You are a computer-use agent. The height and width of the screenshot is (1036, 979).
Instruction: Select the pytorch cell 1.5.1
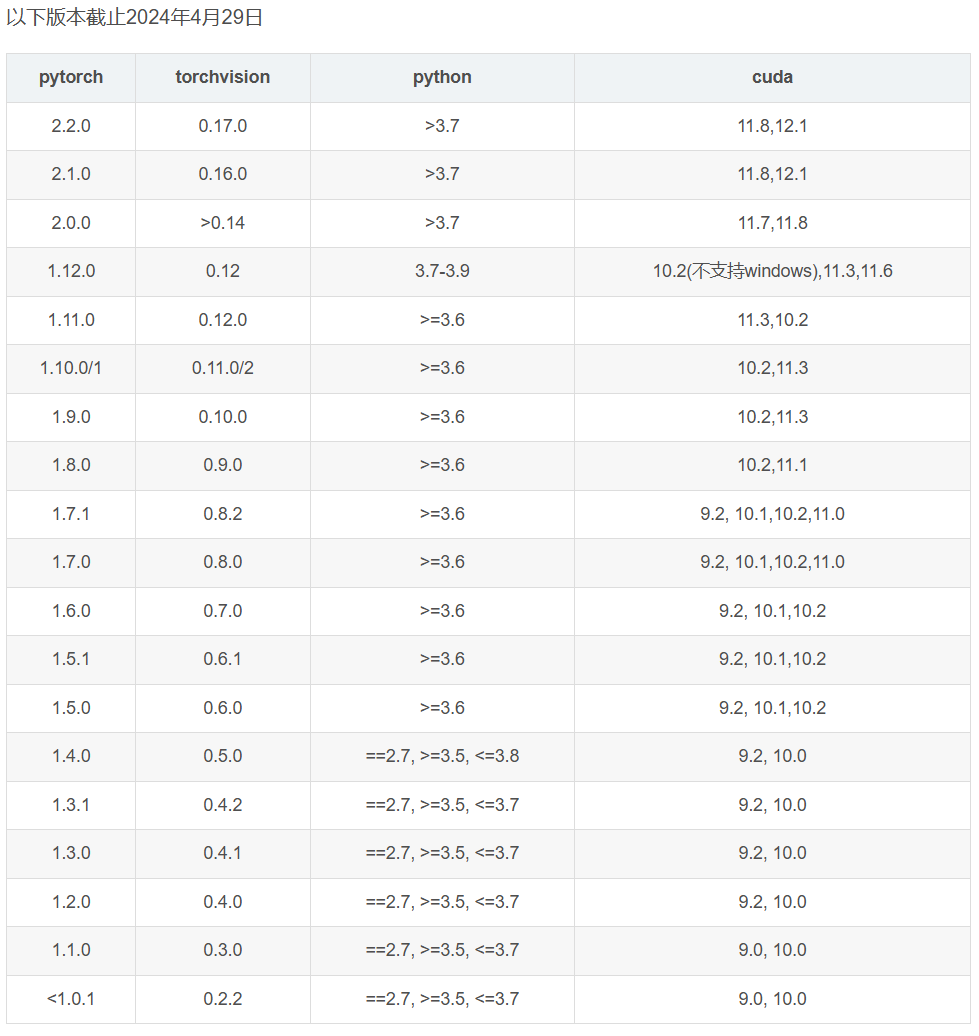[71, 659]
